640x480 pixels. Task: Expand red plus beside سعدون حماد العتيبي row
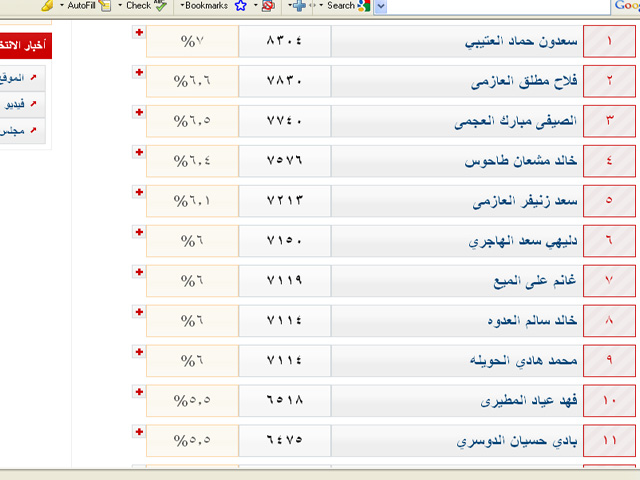click(x=138, y=33)
